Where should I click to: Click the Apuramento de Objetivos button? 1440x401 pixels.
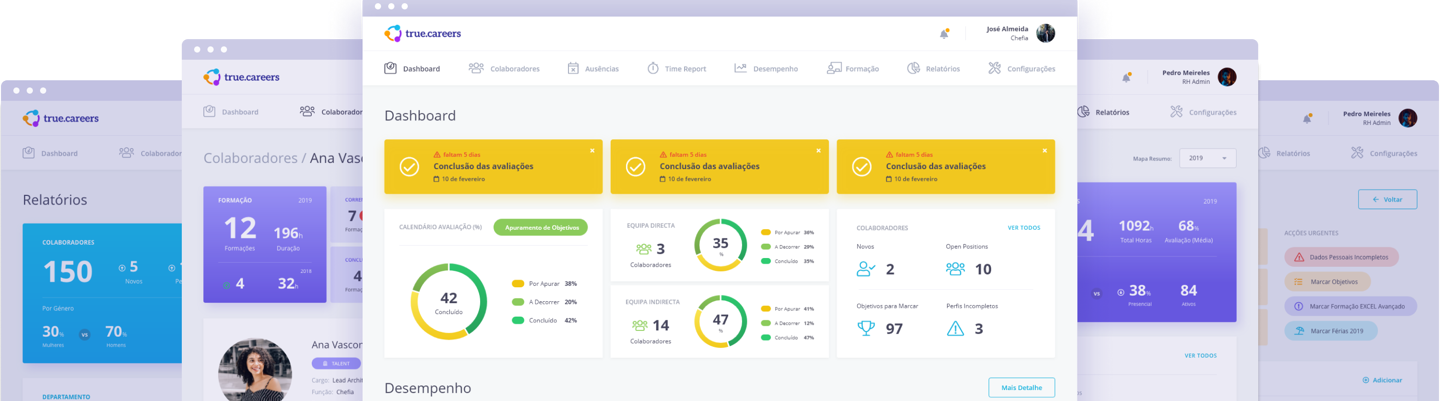(541, 228)
